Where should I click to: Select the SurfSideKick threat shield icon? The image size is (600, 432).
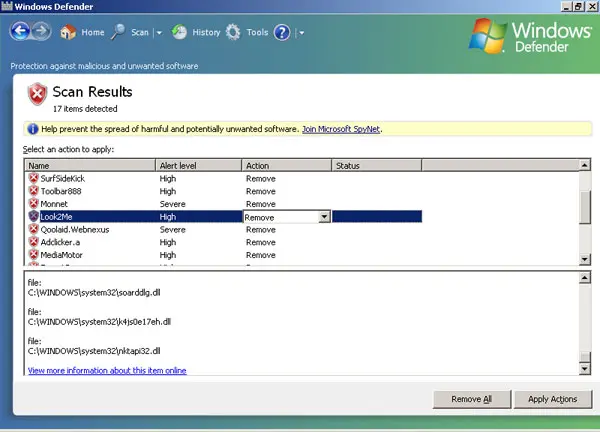pos(34,178)
